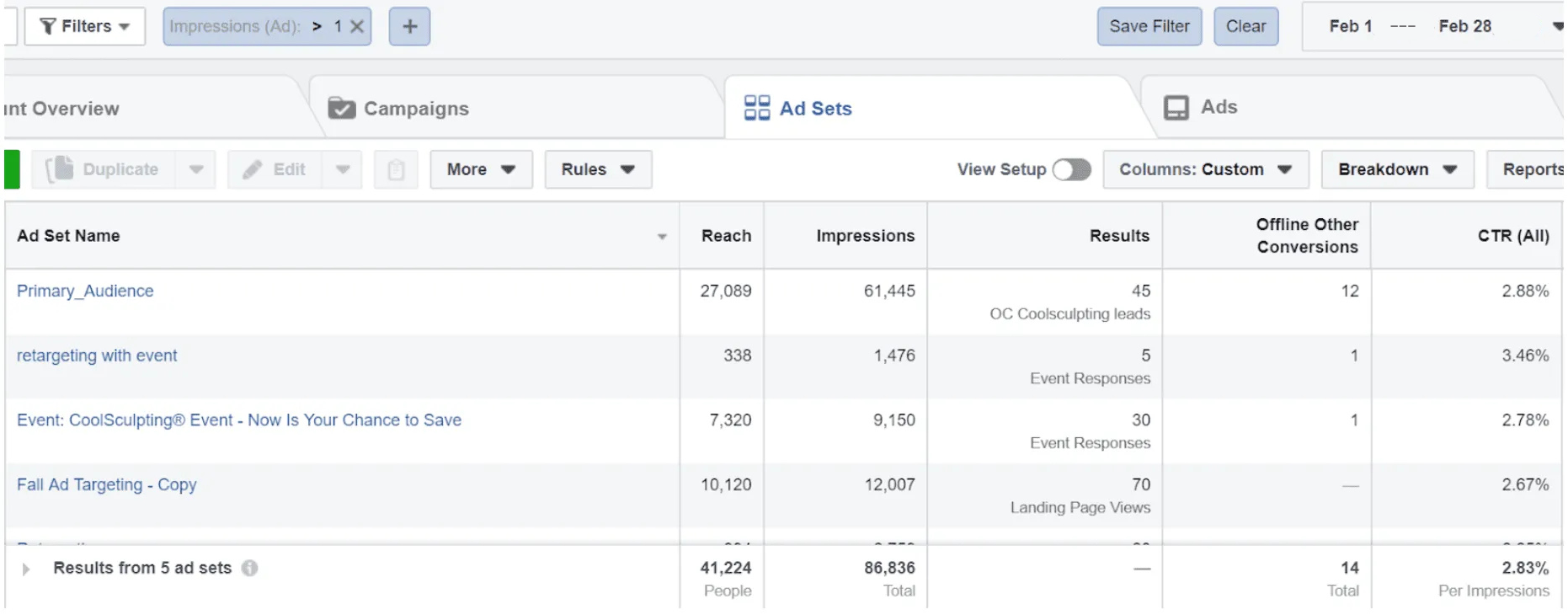Select the 2.88% CTR value
This screenshot has width=1568, height=615.
point(1525,291)
